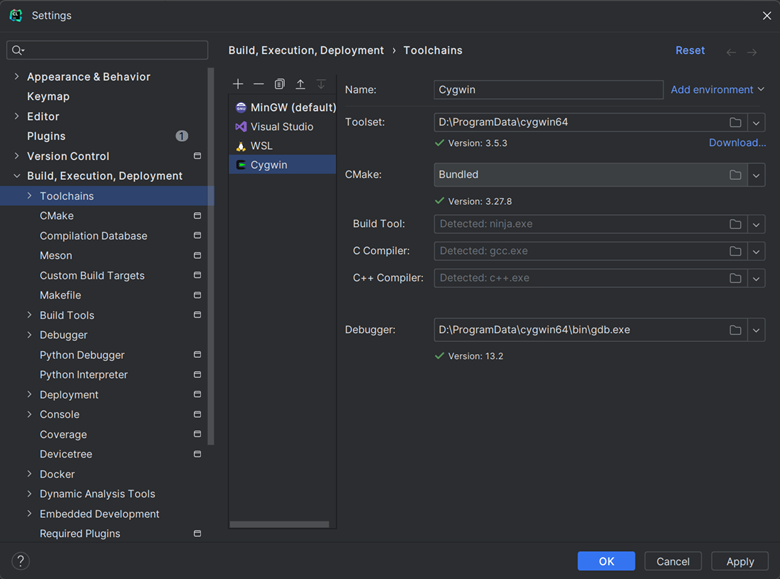Browse folder for C Compiler
The image size is (780, 579).
click(735, 251)
